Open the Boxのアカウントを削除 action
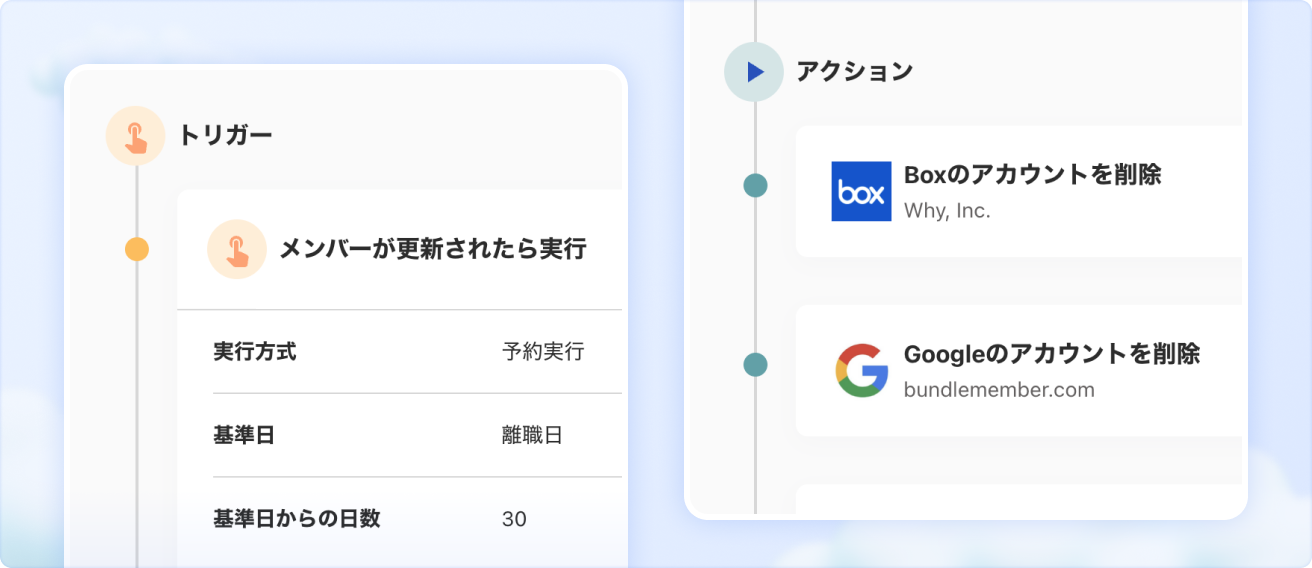The height and width of the screenshot is (568, 1312). pyautogui.click(x=1032, y=175)
